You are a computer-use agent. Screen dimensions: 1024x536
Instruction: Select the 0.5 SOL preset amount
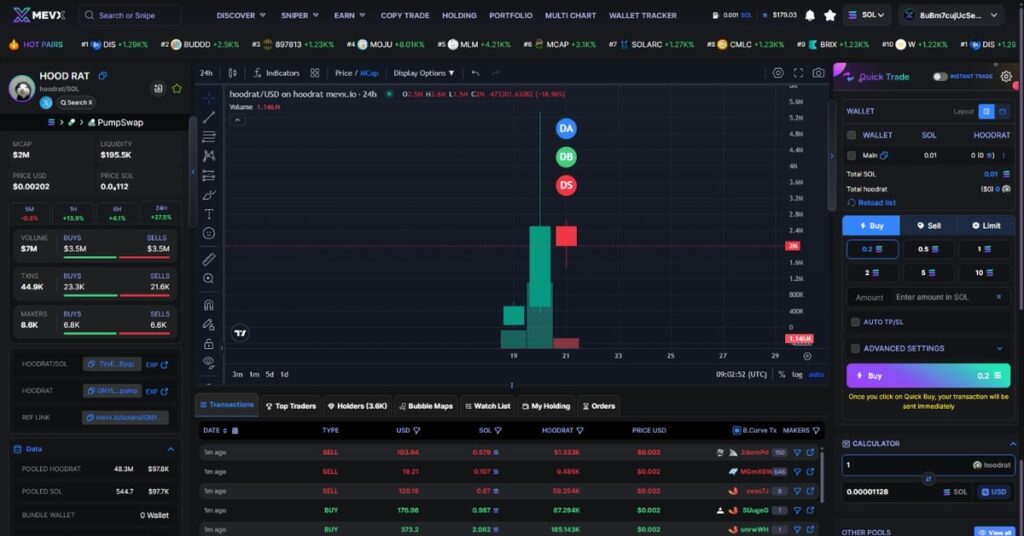[928, 249]
